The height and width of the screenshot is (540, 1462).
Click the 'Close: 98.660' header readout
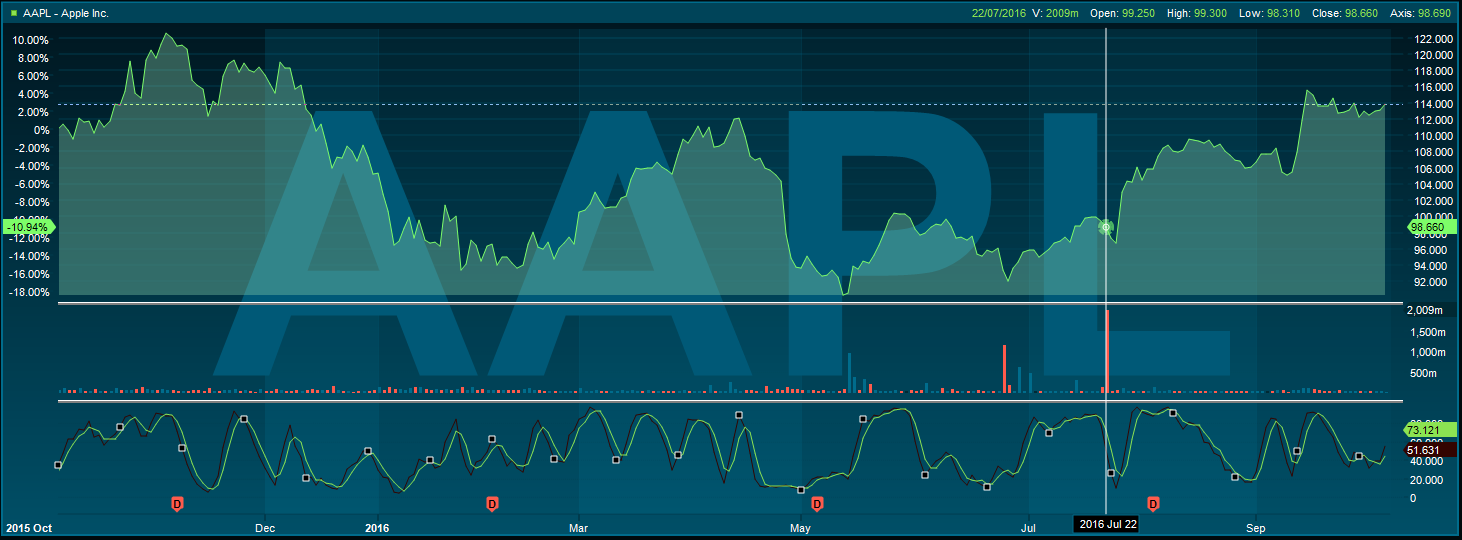tap(1346, 13)
